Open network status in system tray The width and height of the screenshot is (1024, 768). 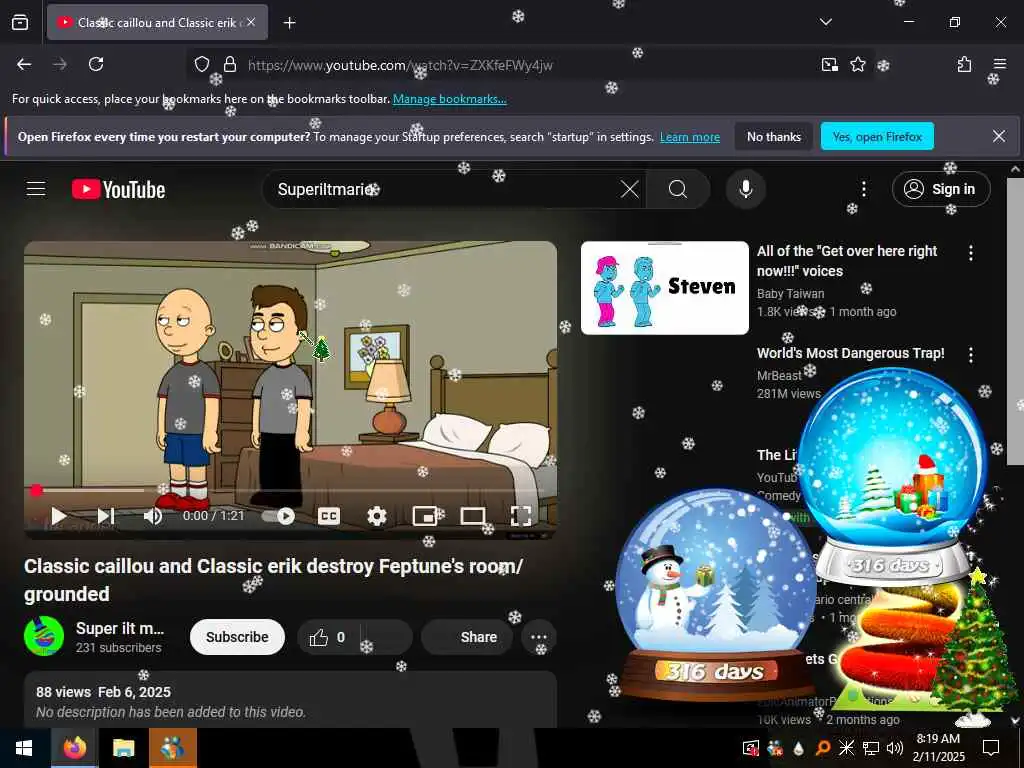click(x=871, y=748)
